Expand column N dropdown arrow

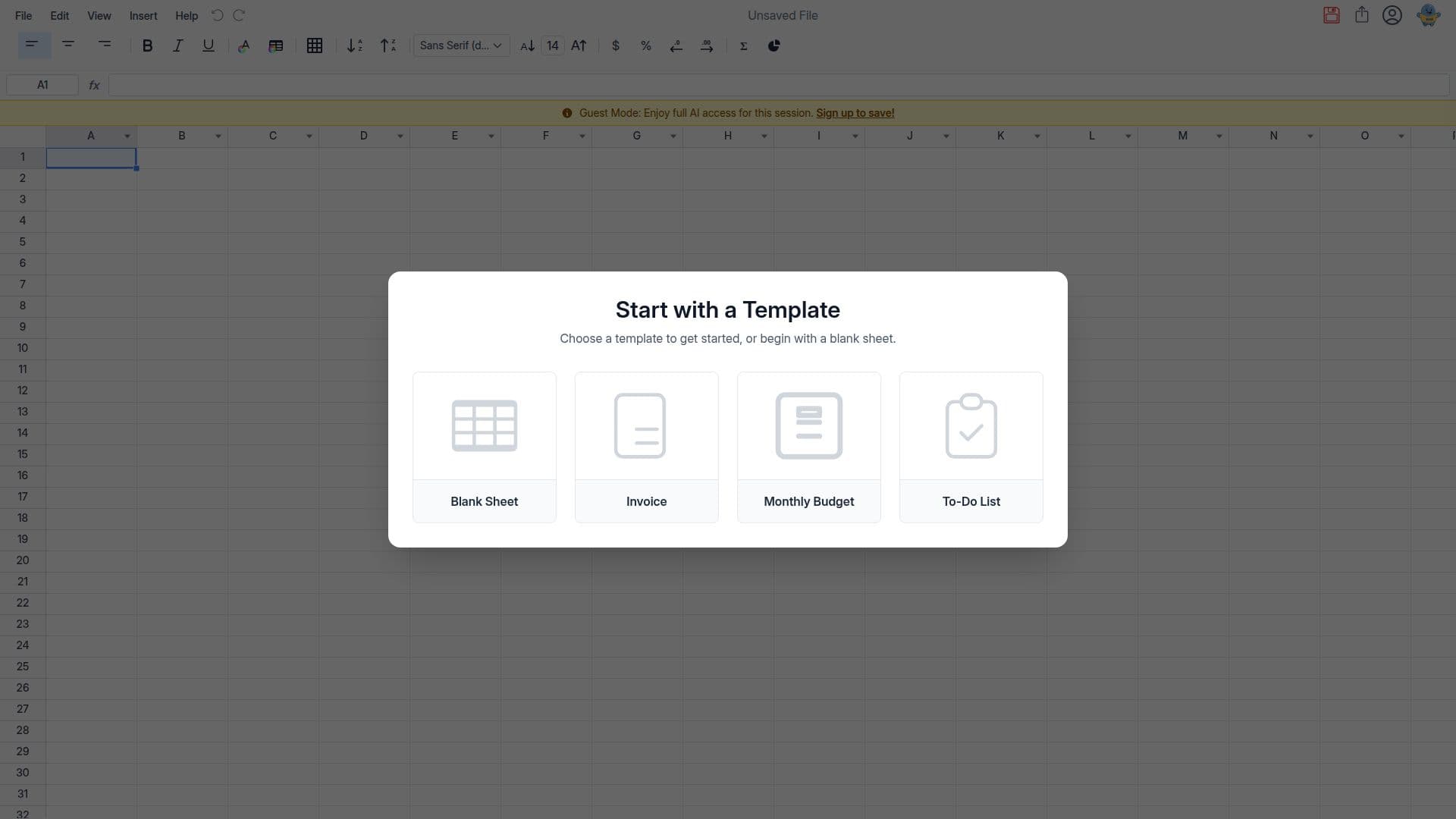pos(1310,136)
